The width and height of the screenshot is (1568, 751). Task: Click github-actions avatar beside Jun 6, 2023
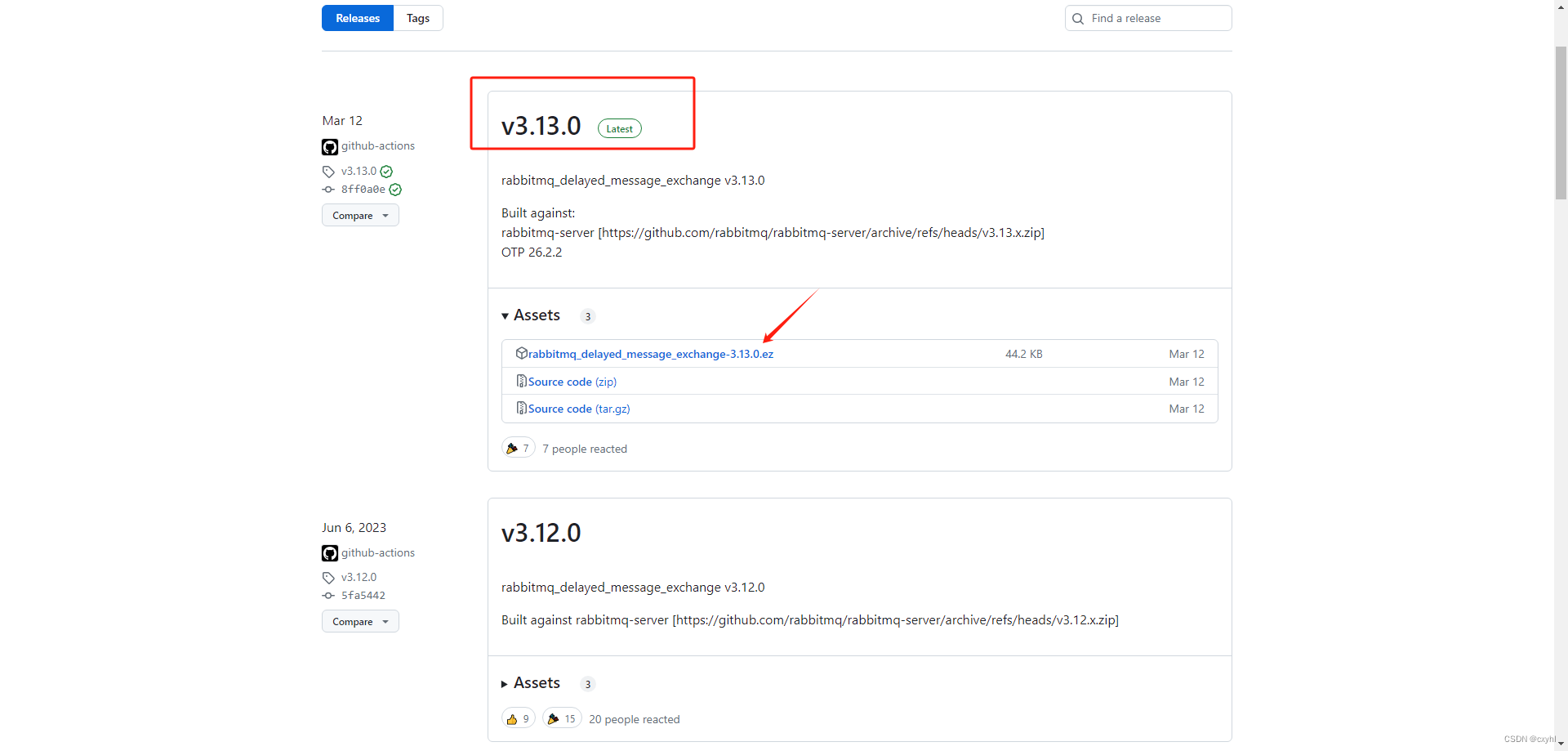(330, 553)
